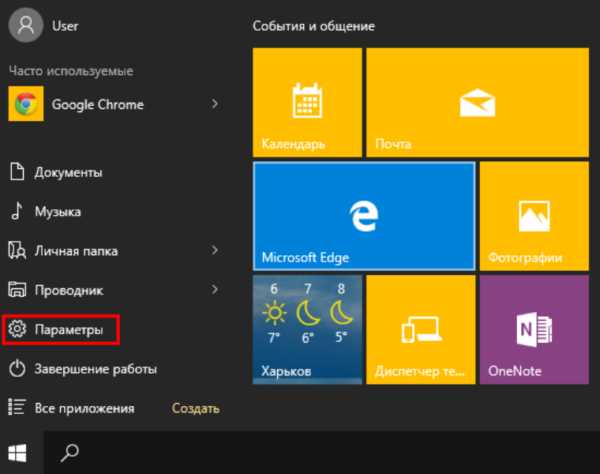The height and width of the screenshot is (474, 600).
Task: Expand the Личная папка submenu arrow
Action: click(x=215, y=251)
